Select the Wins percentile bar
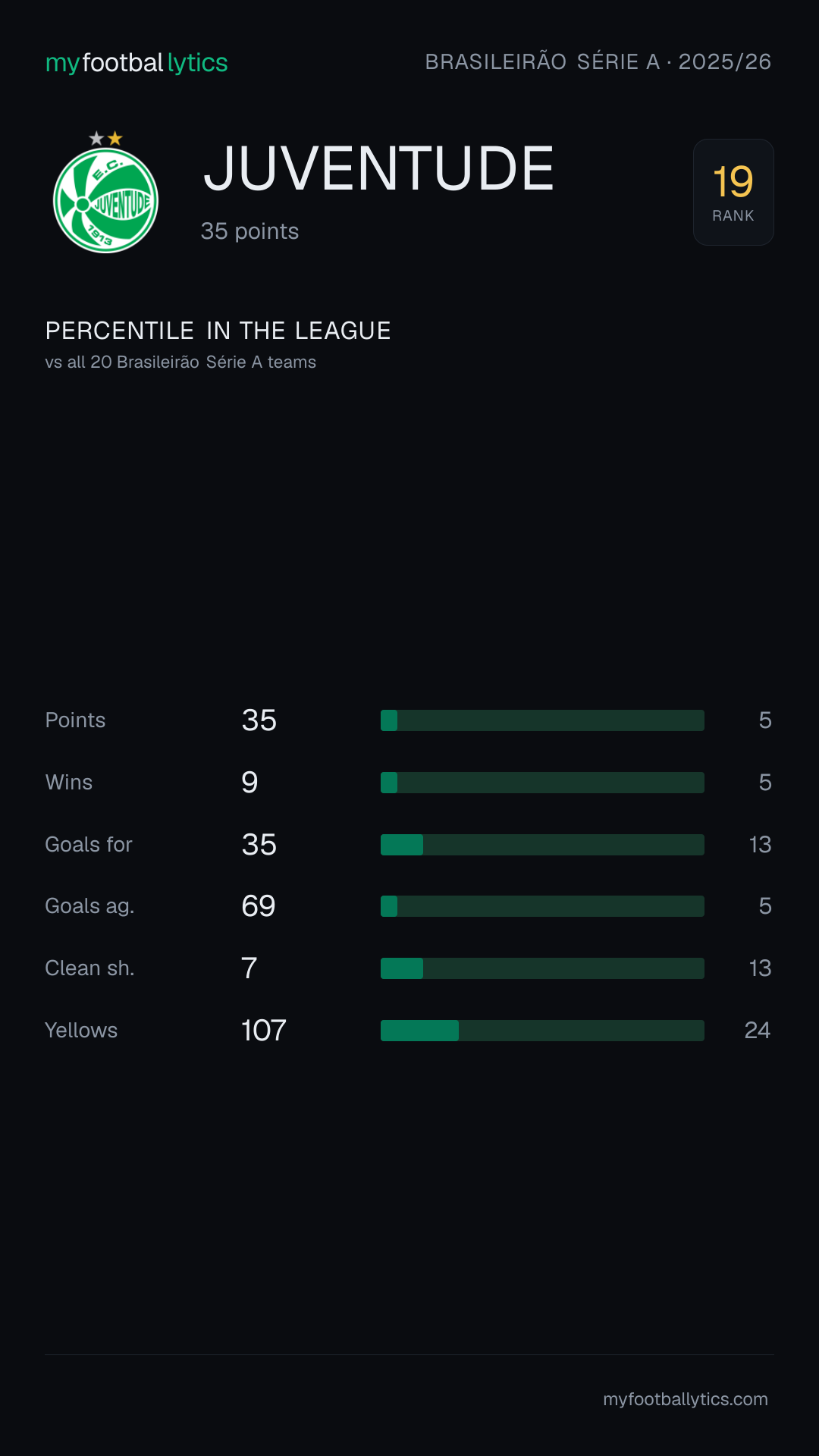This screenshot has height=1456, width=819. 542,783
